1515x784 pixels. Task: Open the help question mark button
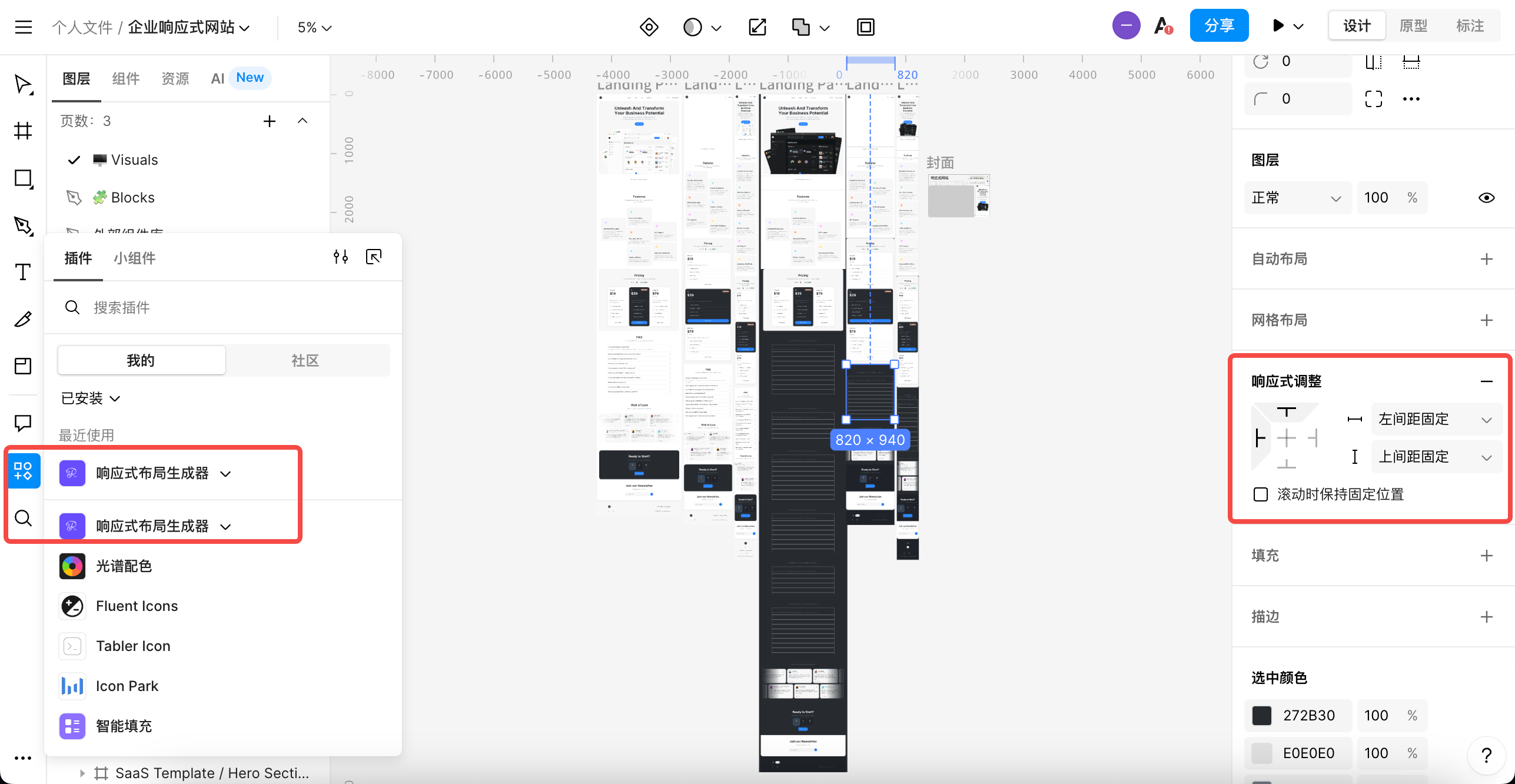(1486, 755)
